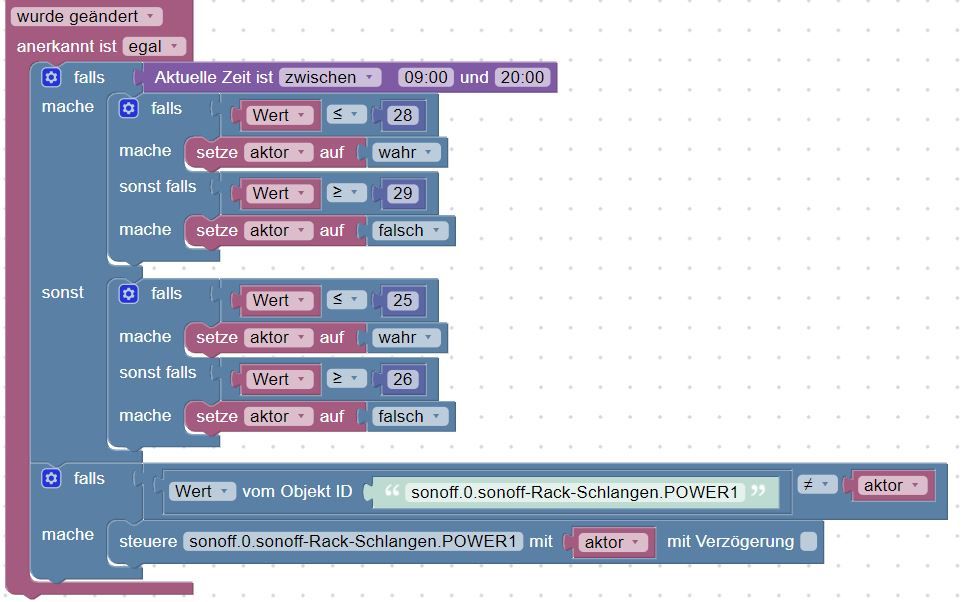Open the aktor dropdown in the steuere block
963x602 pixels.
612,542
